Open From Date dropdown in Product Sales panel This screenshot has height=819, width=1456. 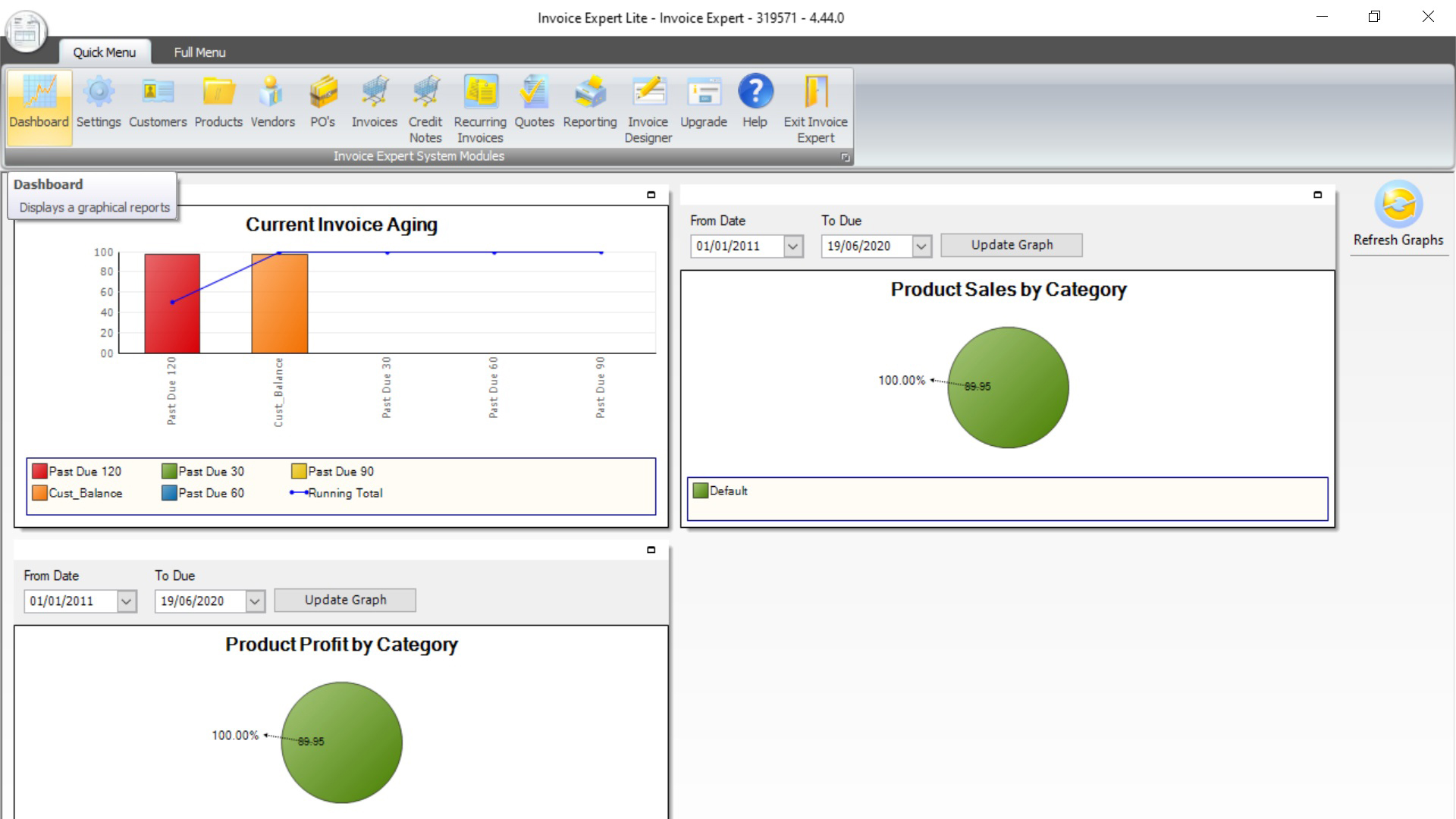coord(793,246)
